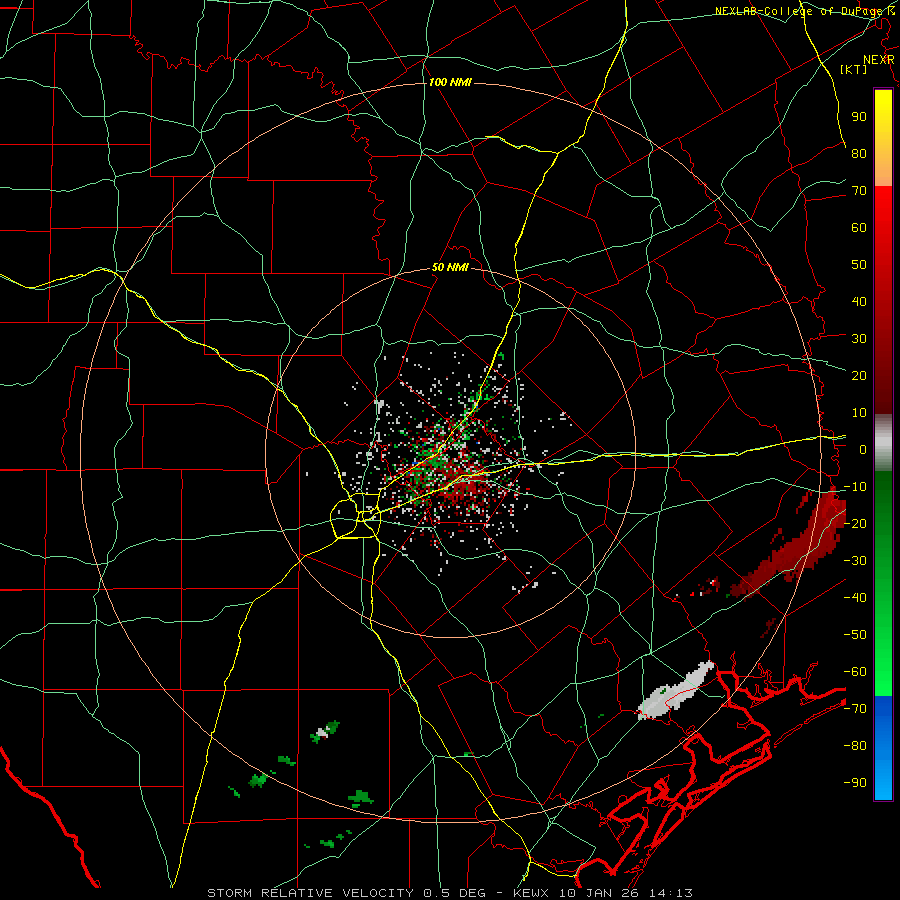Image resolution: width=900 pixels, height=900 pixels.
Task: Click the "90" velocity scale value
Action: [859, 116]
